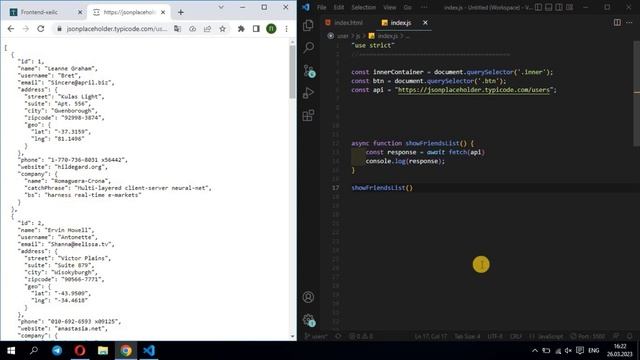Open Chrome Extensions puzzle icon
The width and height of the screenshot is (640, 360).
pos(241,29)
